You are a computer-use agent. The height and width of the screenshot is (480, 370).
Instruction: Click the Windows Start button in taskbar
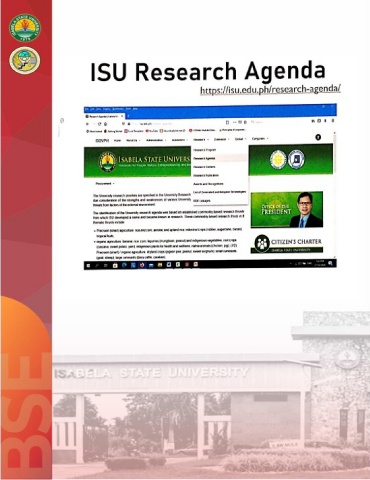coord(88,265)
